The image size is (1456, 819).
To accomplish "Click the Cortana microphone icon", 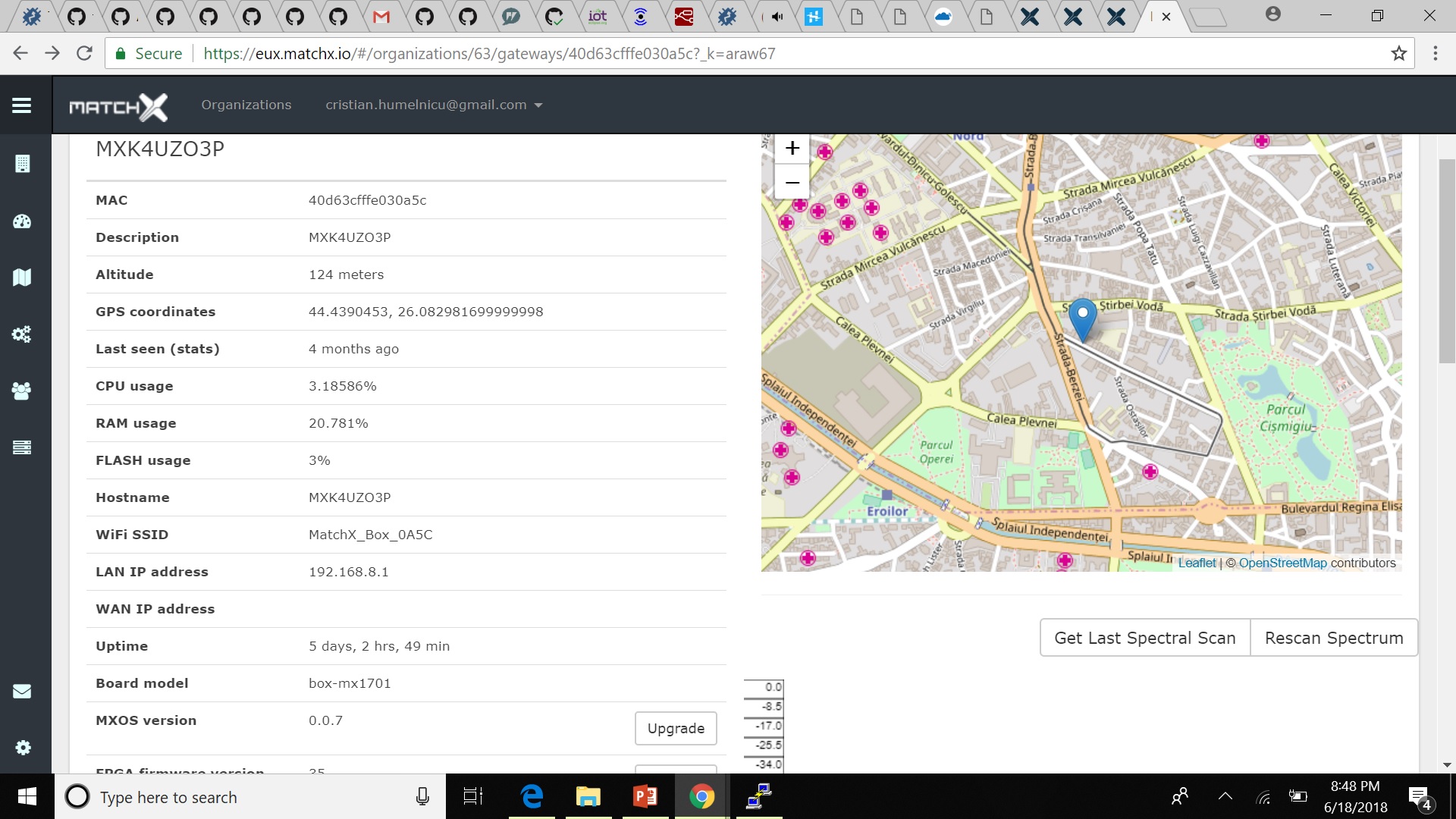I will [x=423, y=796].
